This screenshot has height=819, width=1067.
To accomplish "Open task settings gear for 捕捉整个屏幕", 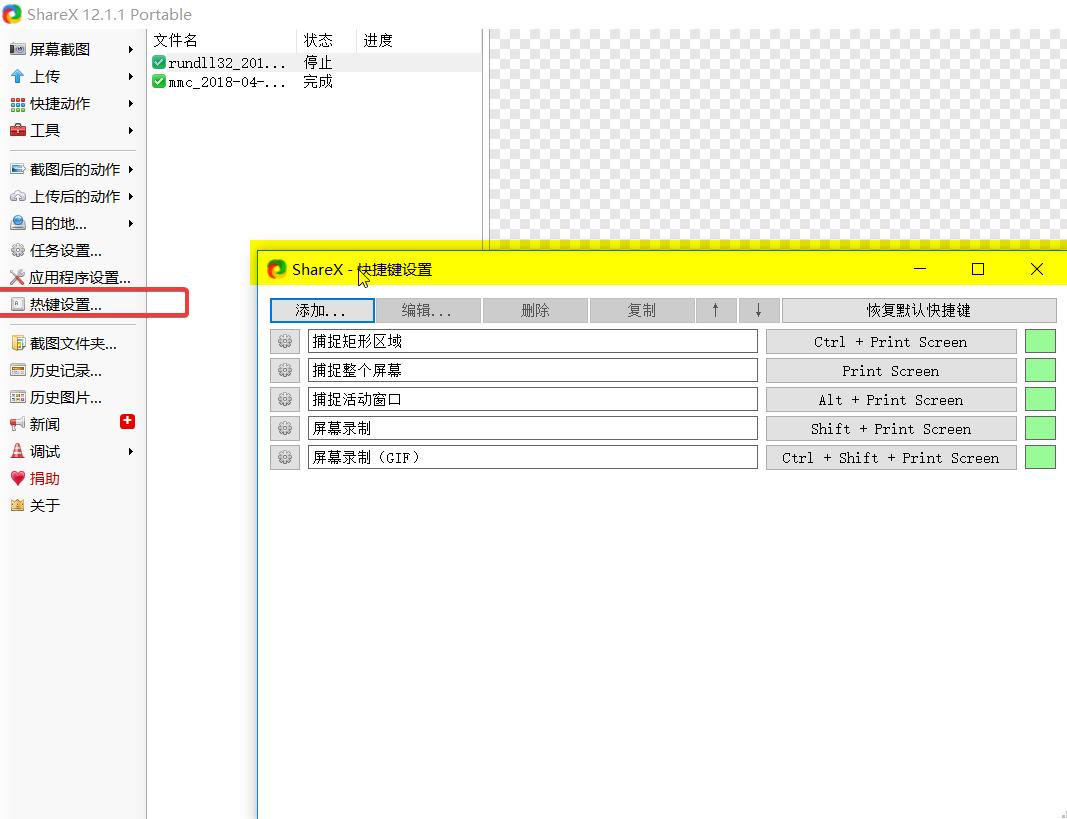I will tap(285, 371).
